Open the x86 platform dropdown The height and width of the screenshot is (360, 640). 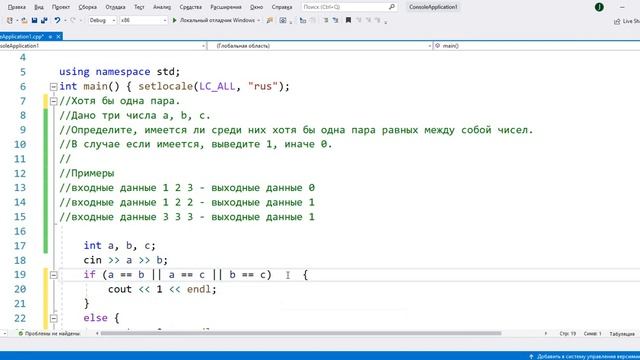143,20
